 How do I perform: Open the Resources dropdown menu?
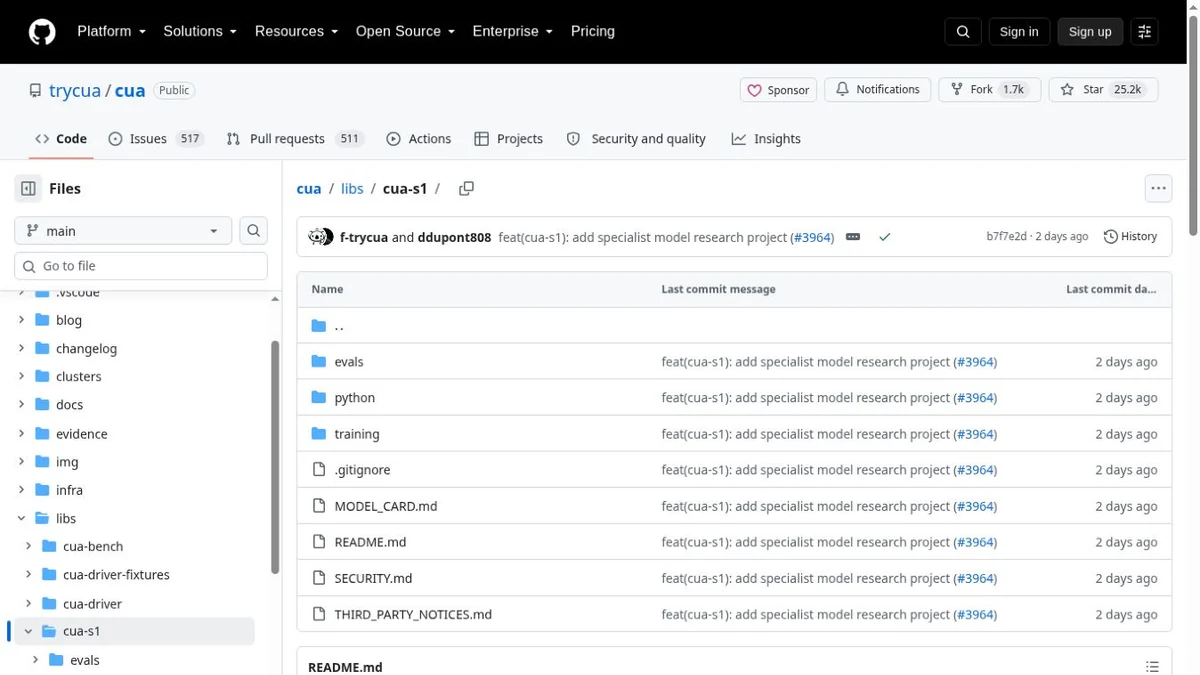(x=296, y=31)
